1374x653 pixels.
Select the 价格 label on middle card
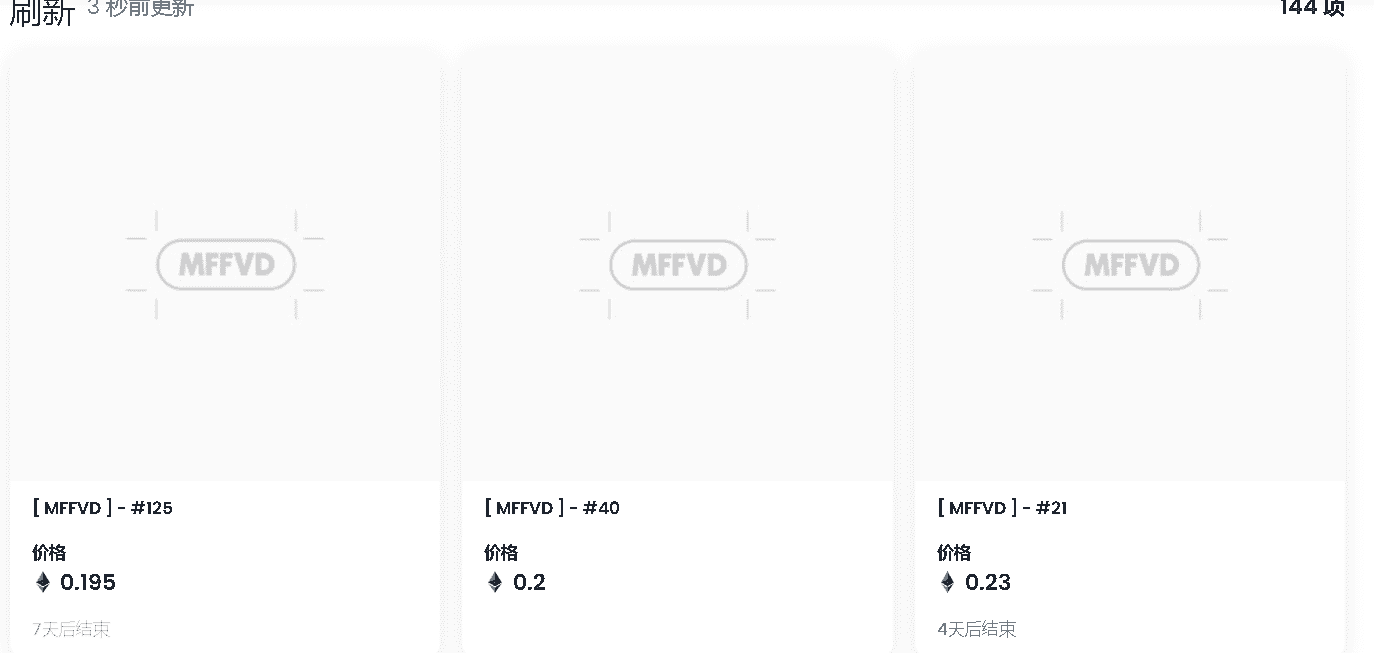click(500, 552)
